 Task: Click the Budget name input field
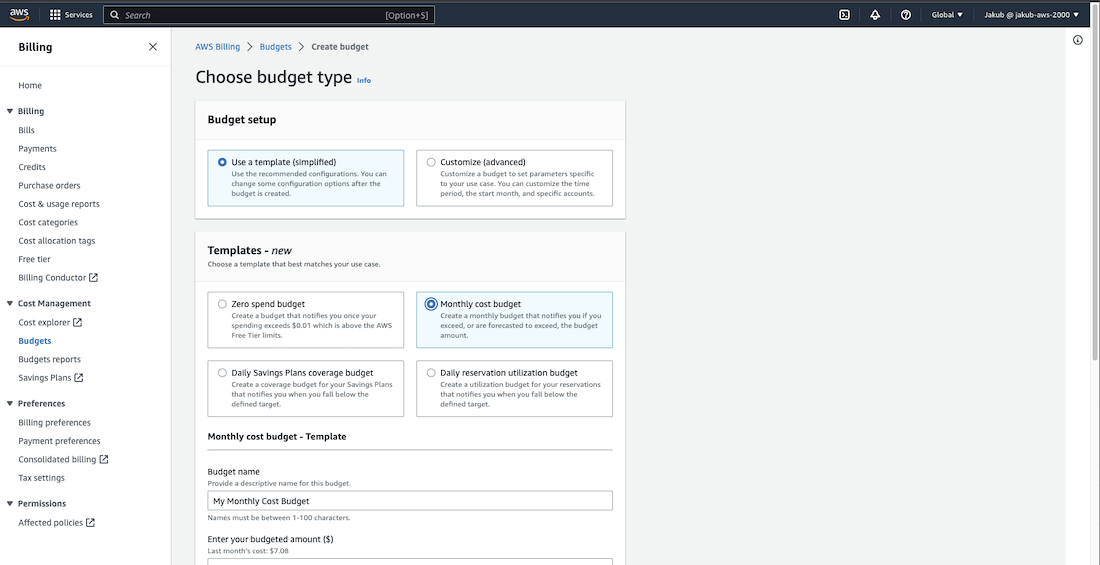[x=410, y=500]
